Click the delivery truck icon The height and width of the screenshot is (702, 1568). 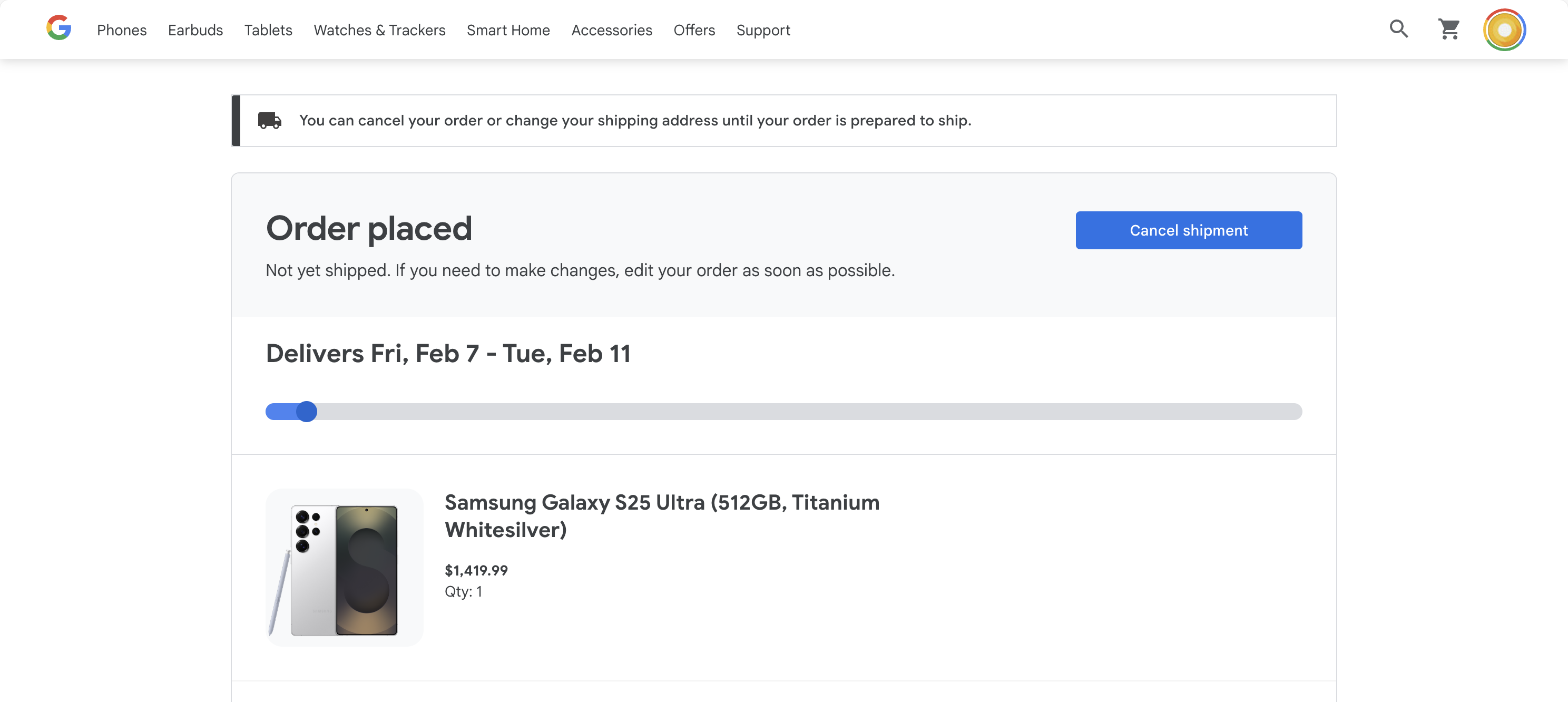click(x=270, y=120)
